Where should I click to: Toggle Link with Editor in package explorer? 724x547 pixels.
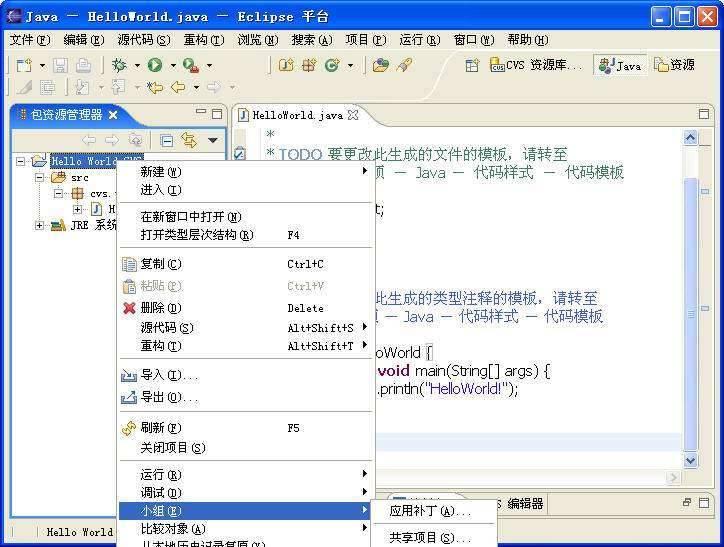coord(189,140)
